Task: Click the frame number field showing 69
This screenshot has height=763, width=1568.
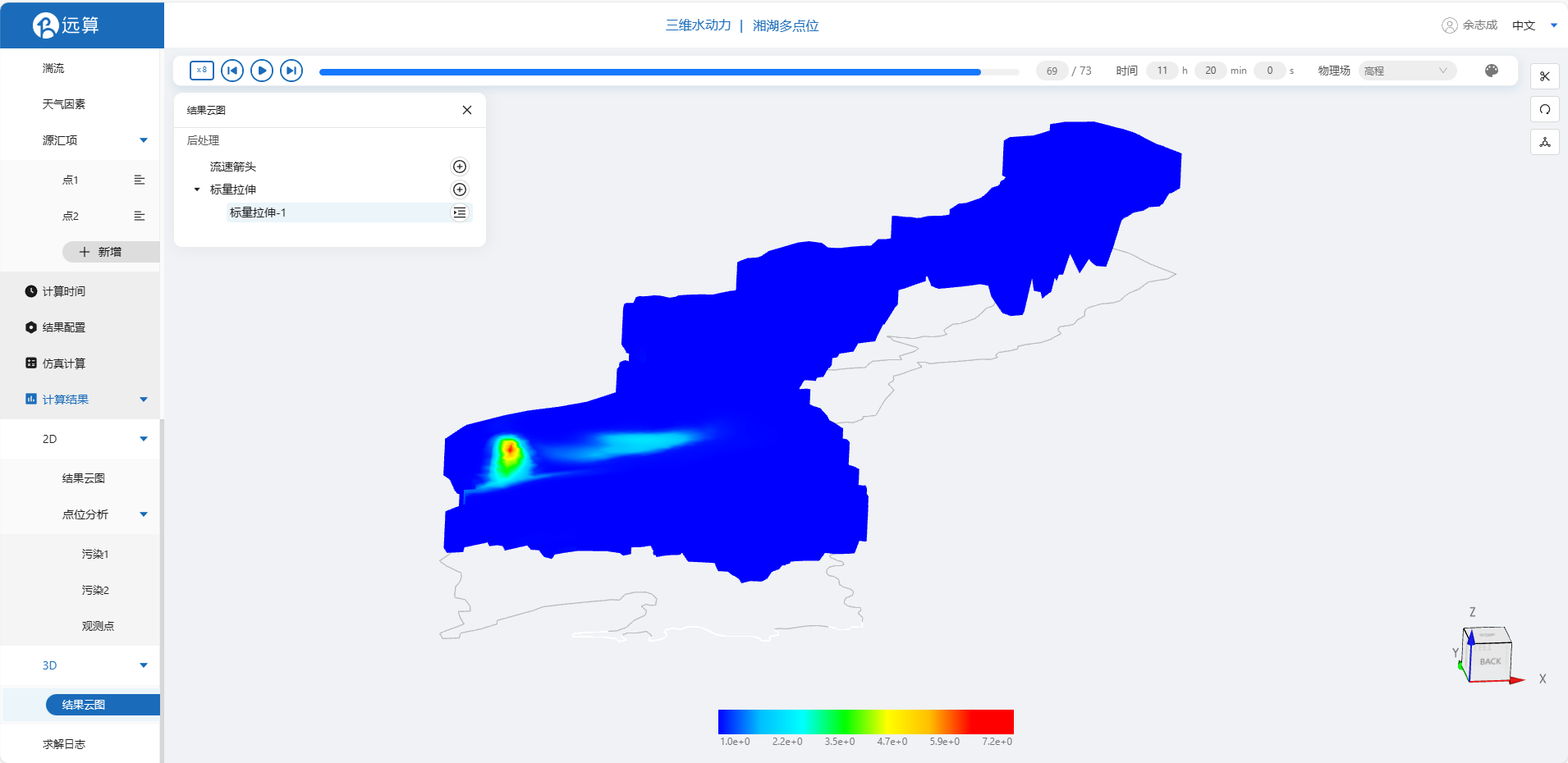Action: (1052, 71)
